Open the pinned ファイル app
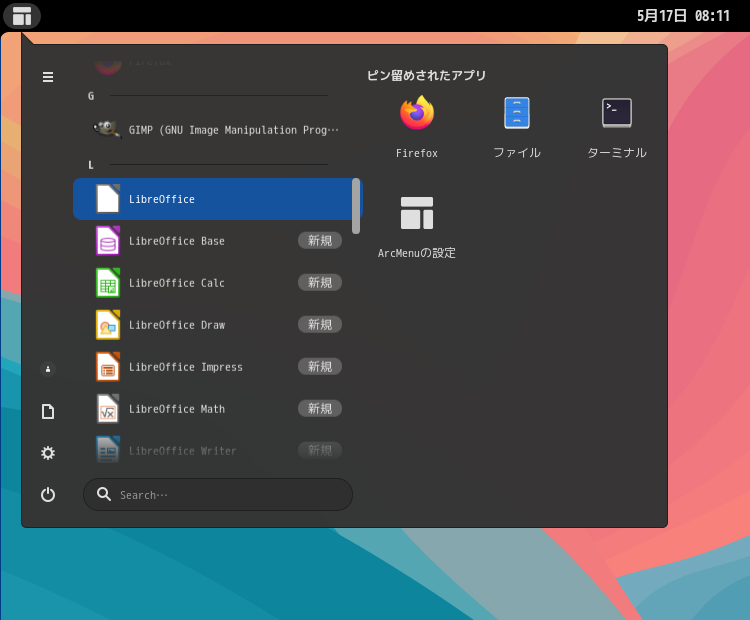Image resolution: width=750 pixels, height=620 pixels. 517,126
